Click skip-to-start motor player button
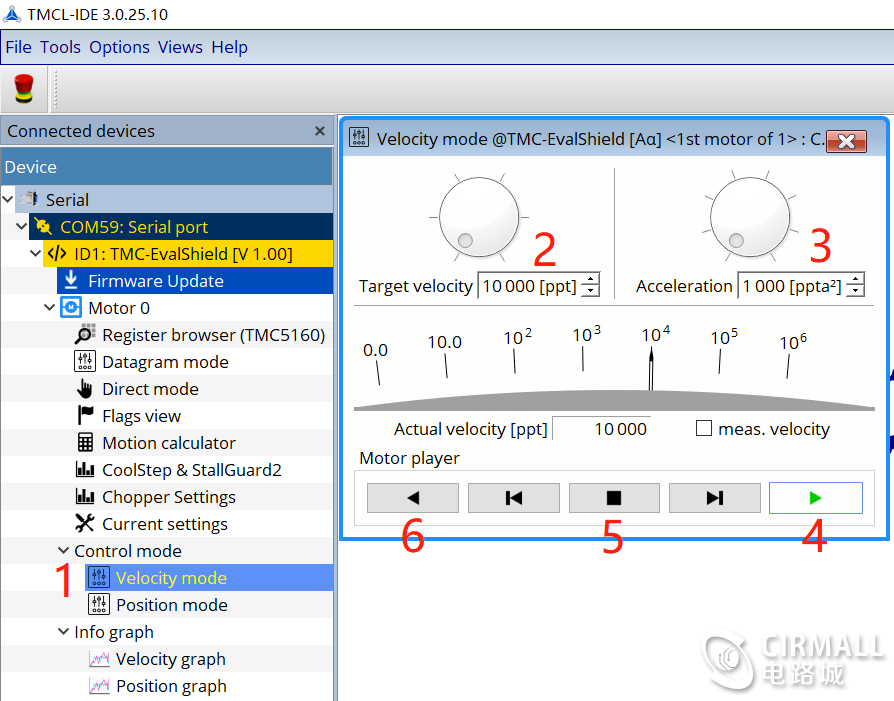The height and width of the screenshot is (701, 894). tap(513, 498)
